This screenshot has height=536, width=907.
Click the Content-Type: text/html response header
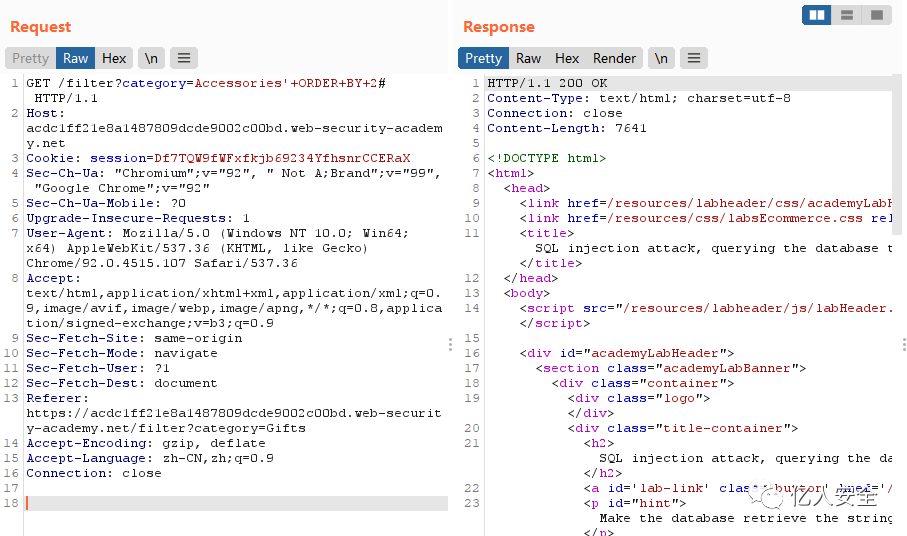click(x=639, y=98)
